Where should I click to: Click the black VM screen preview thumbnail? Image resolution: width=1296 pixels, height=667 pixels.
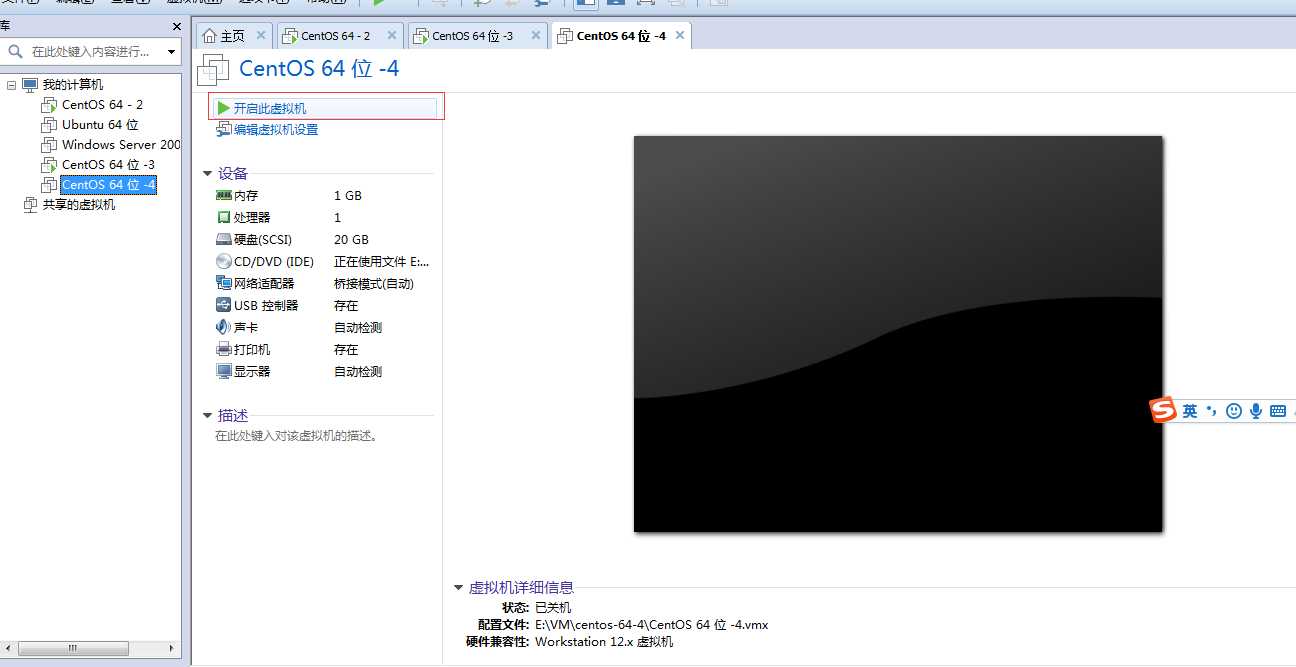(898, 334)
